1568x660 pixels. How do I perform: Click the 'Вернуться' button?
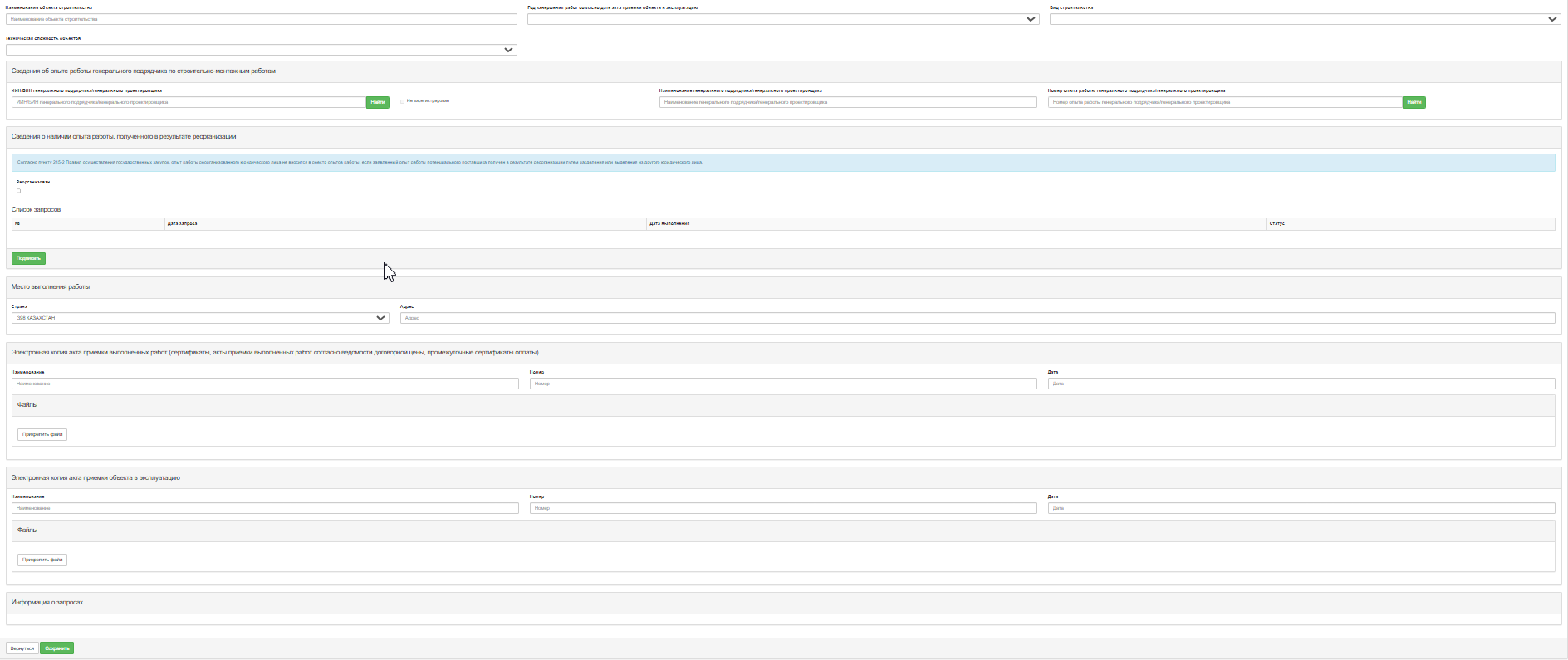click(x=22, y=648)
